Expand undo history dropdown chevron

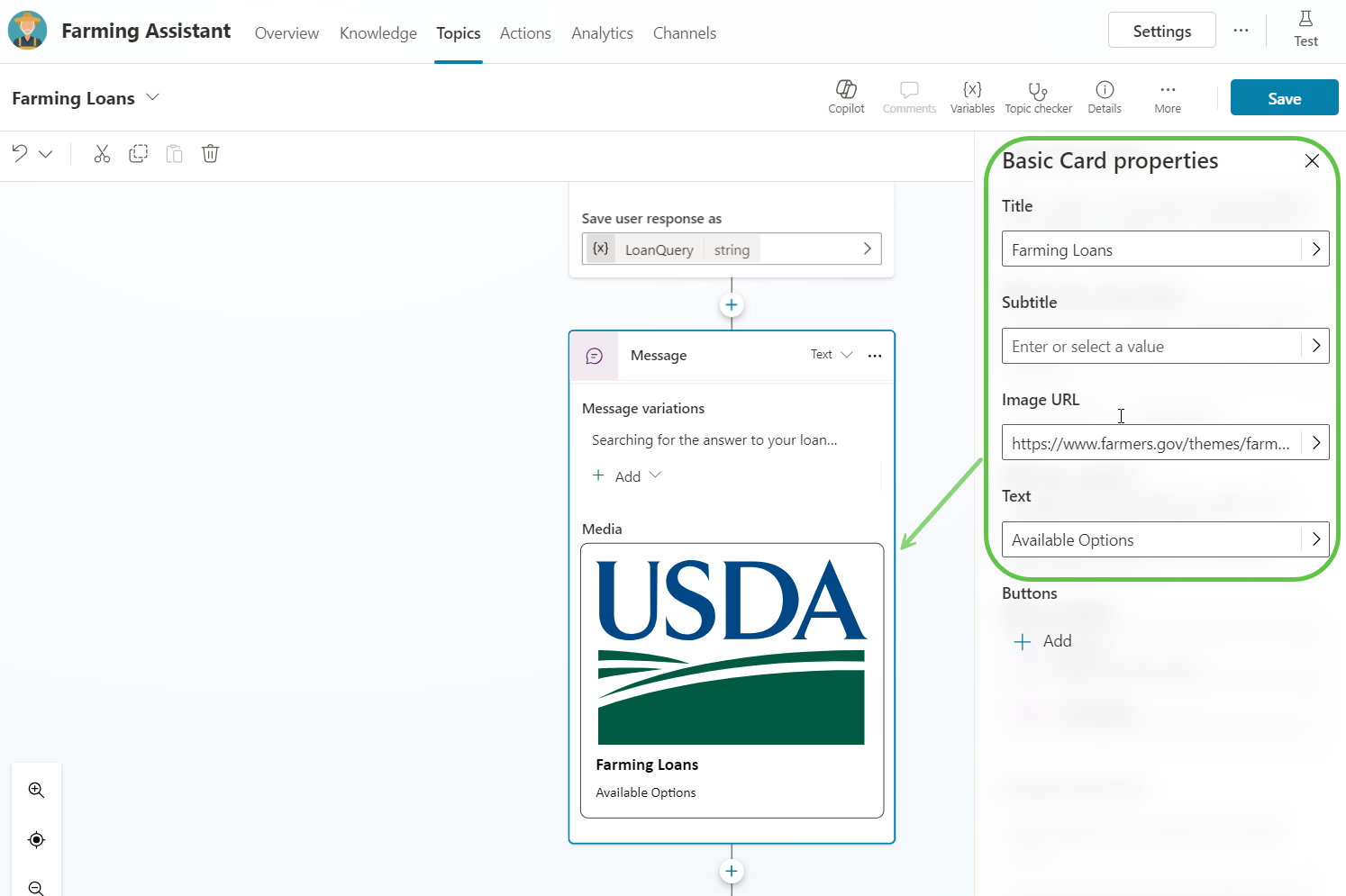click(x=46, y=154)
